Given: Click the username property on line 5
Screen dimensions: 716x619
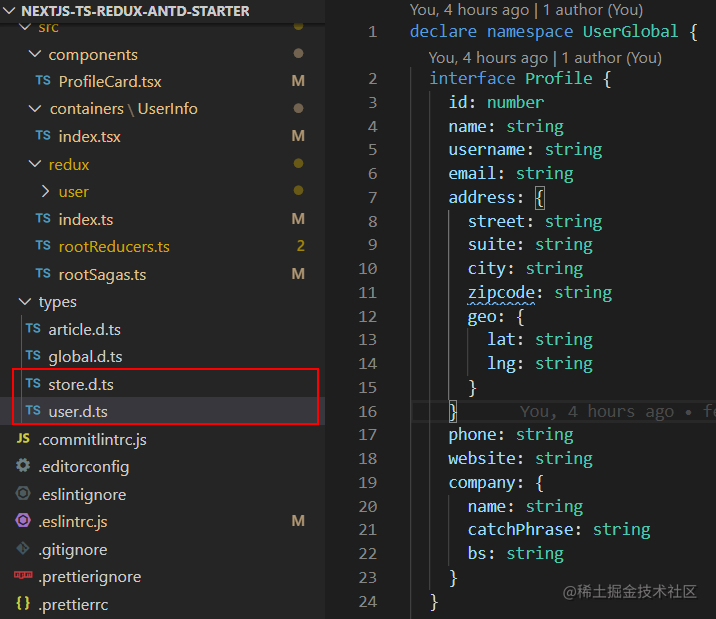Looking at the screenshot, I should point(486,150).
